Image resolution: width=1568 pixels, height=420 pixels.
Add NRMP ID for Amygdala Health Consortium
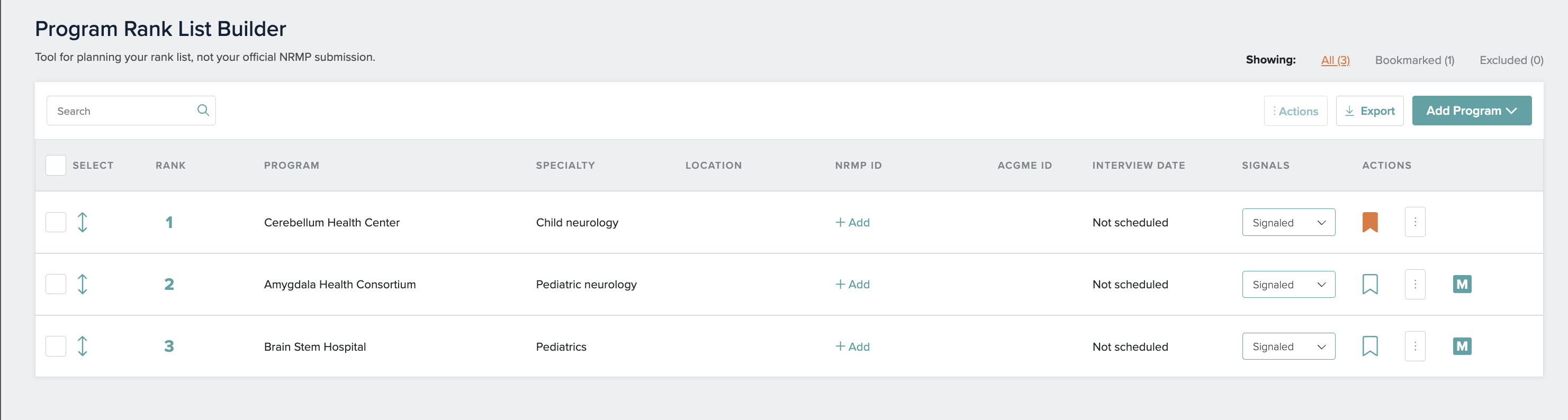click(852, 285)
